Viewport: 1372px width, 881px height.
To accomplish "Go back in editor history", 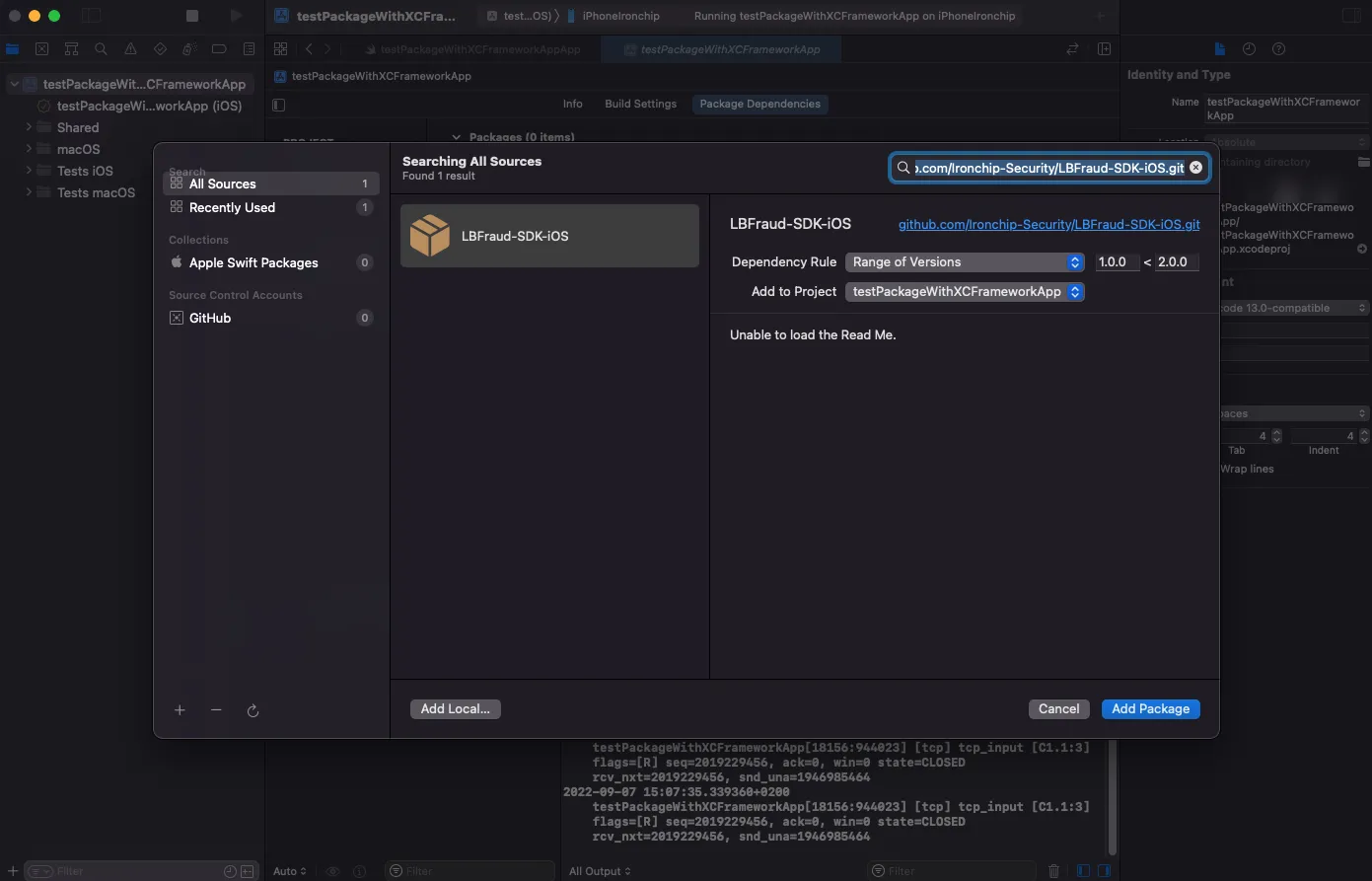I will 309,48.
